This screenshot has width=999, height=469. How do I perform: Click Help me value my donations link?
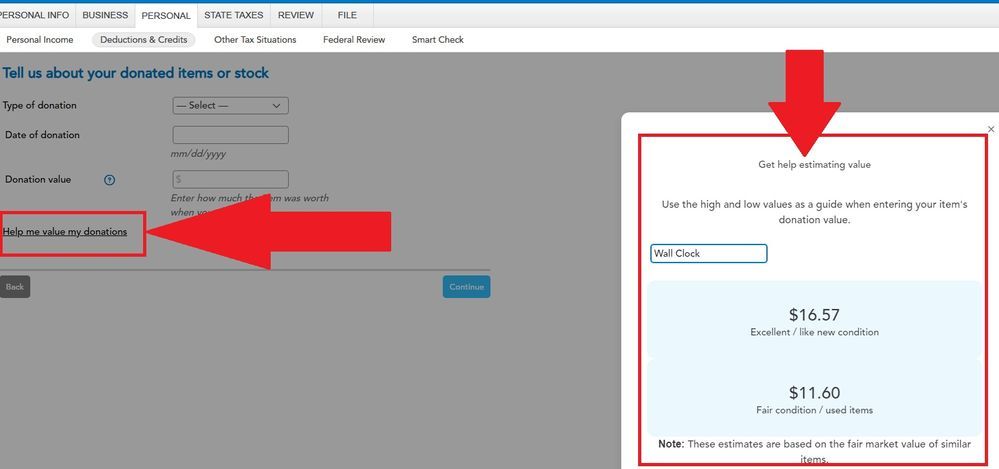click(x=65, y=232)
